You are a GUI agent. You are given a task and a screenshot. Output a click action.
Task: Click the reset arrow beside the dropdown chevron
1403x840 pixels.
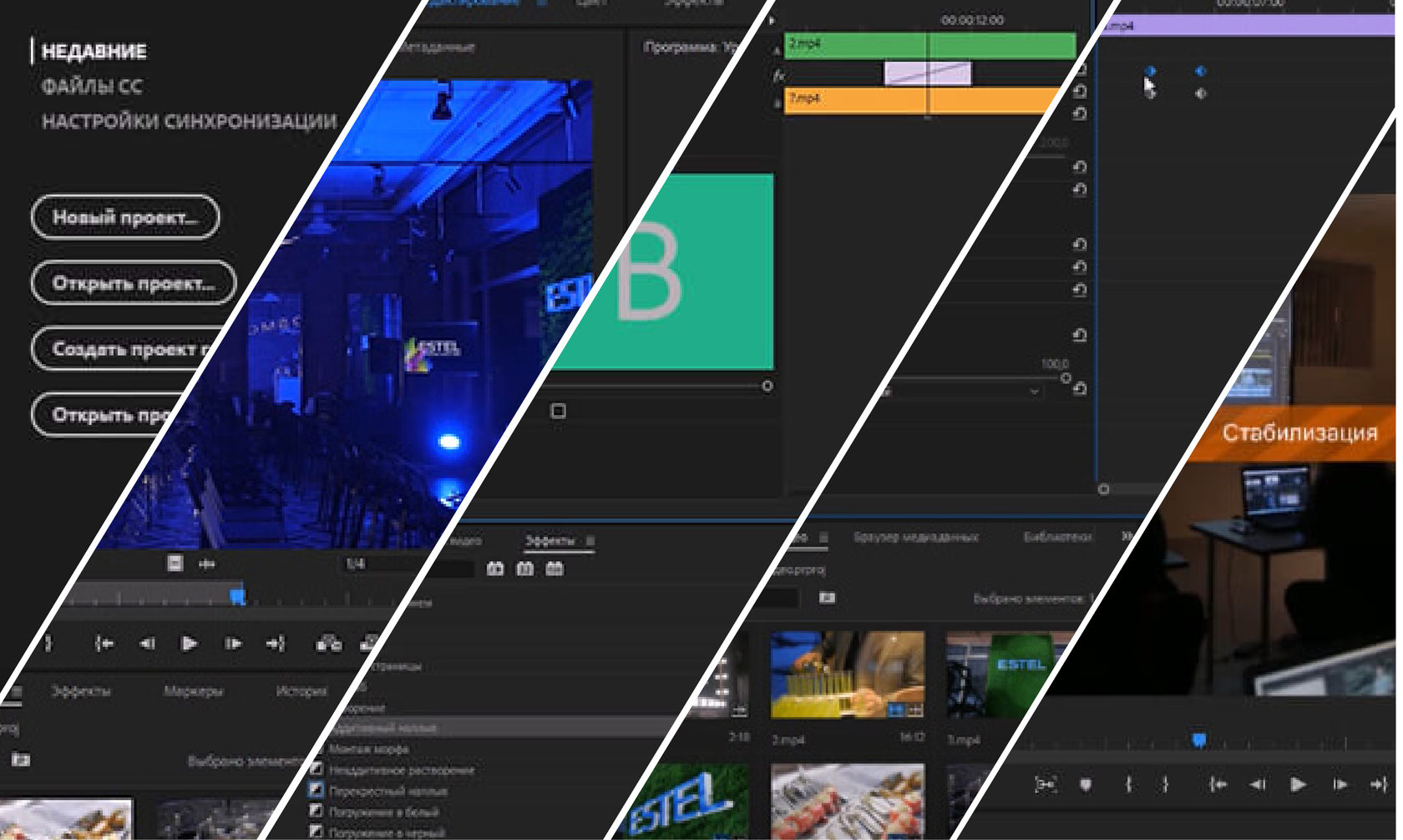[1080, 389]
